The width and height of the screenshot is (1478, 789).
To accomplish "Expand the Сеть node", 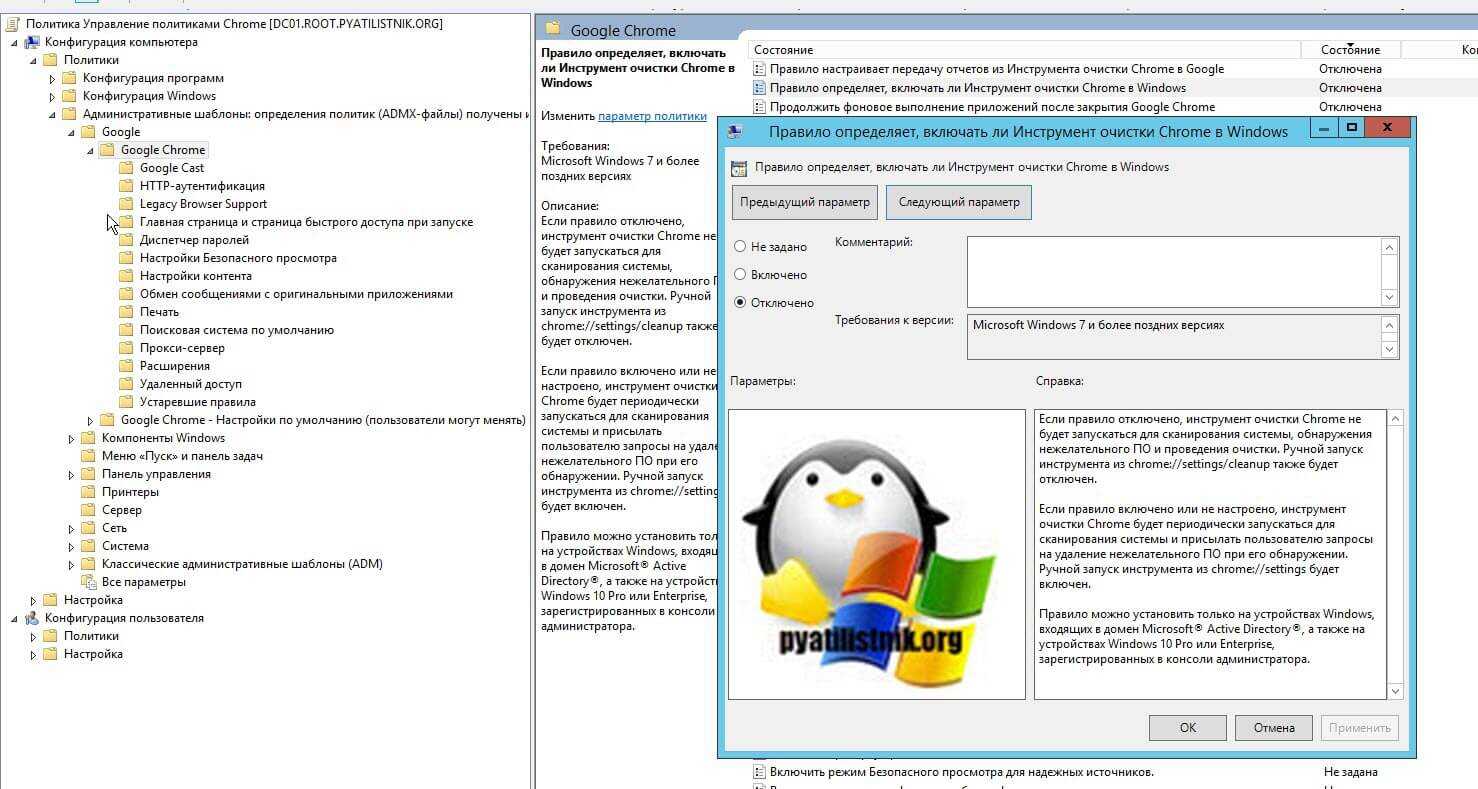I will 72,528.
